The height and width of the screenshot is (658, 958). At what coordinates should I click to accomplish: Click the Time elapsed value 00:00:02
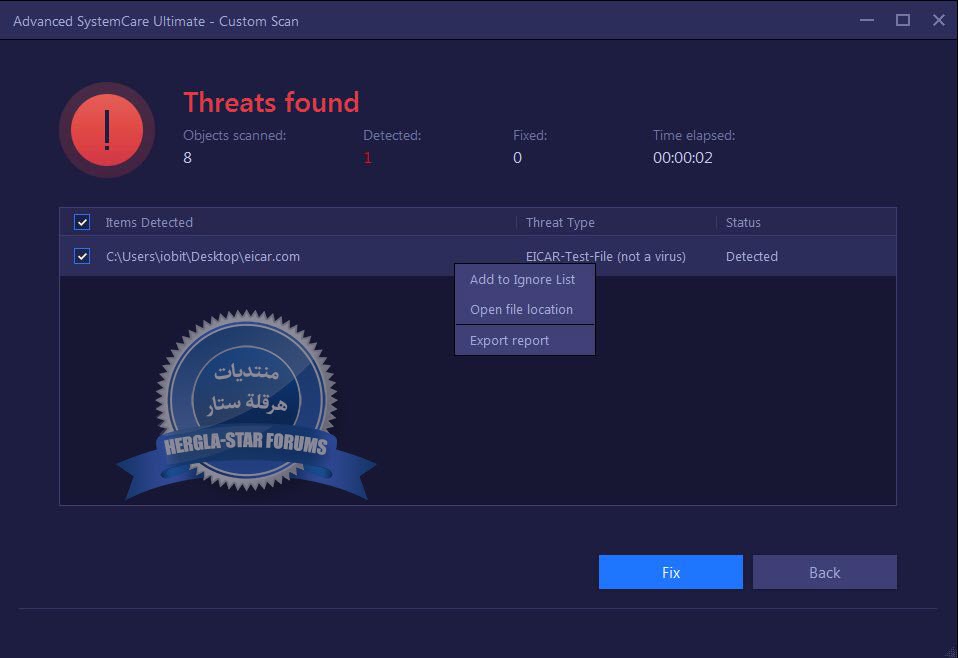click(682, 158)
